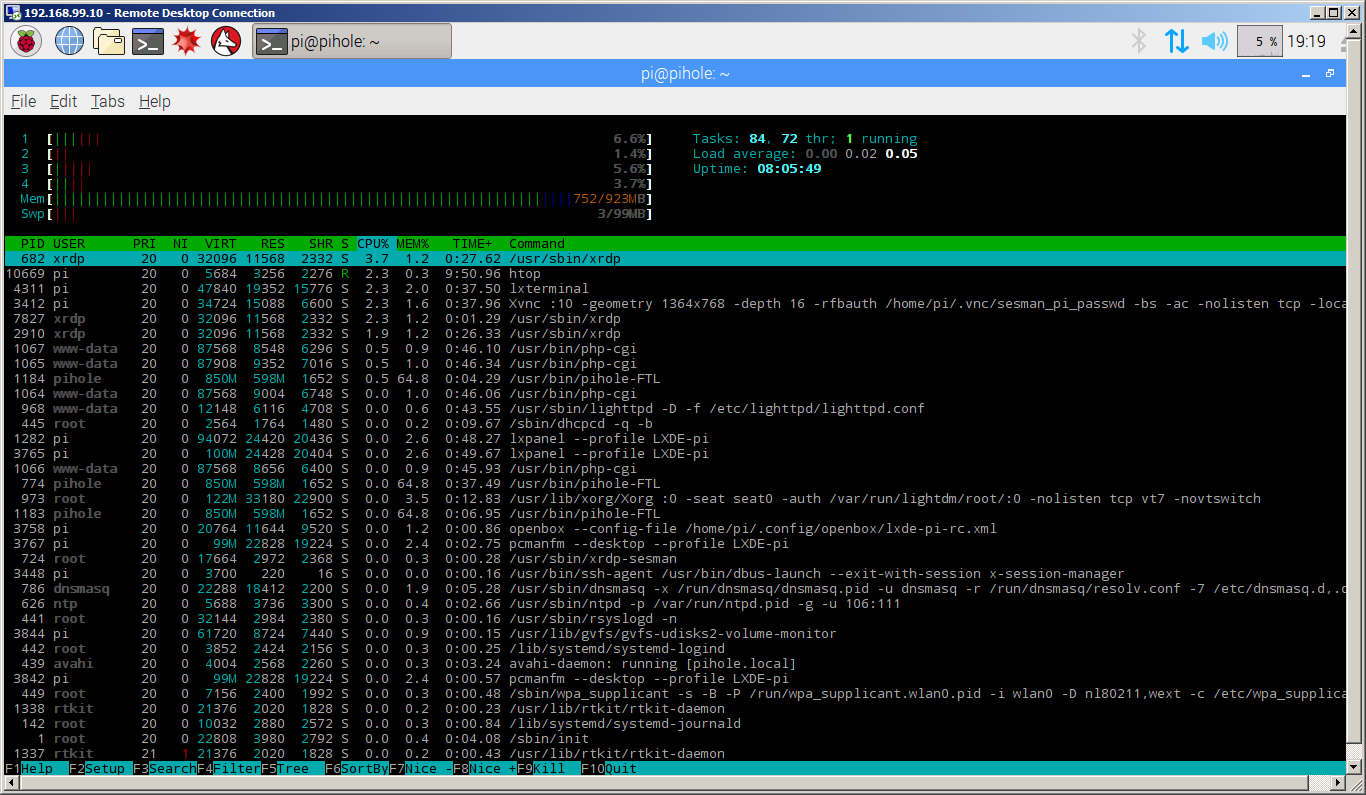Open the Raspberry Pi main menu
Screen dimensions: 1366x795
click(26, 41)
